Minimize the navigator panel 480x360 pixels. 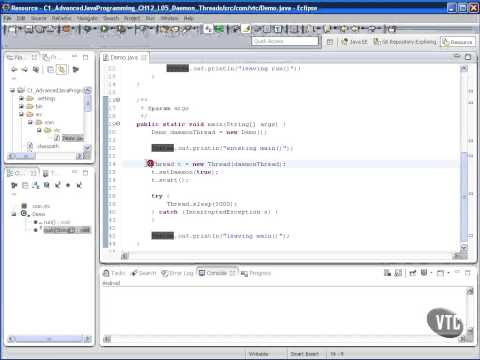75,57
